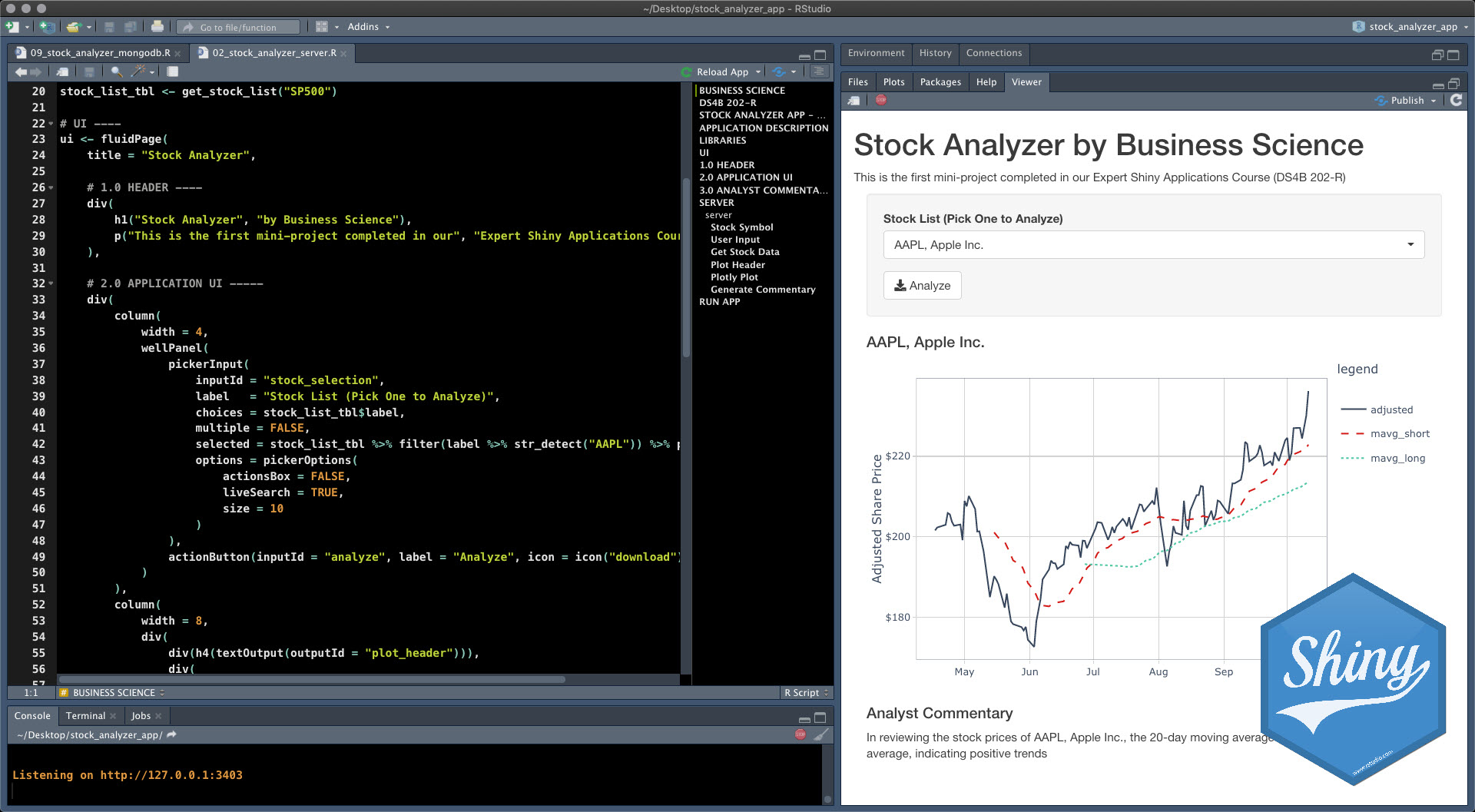Collapse the UI code section at line 22

pos(51,124)
